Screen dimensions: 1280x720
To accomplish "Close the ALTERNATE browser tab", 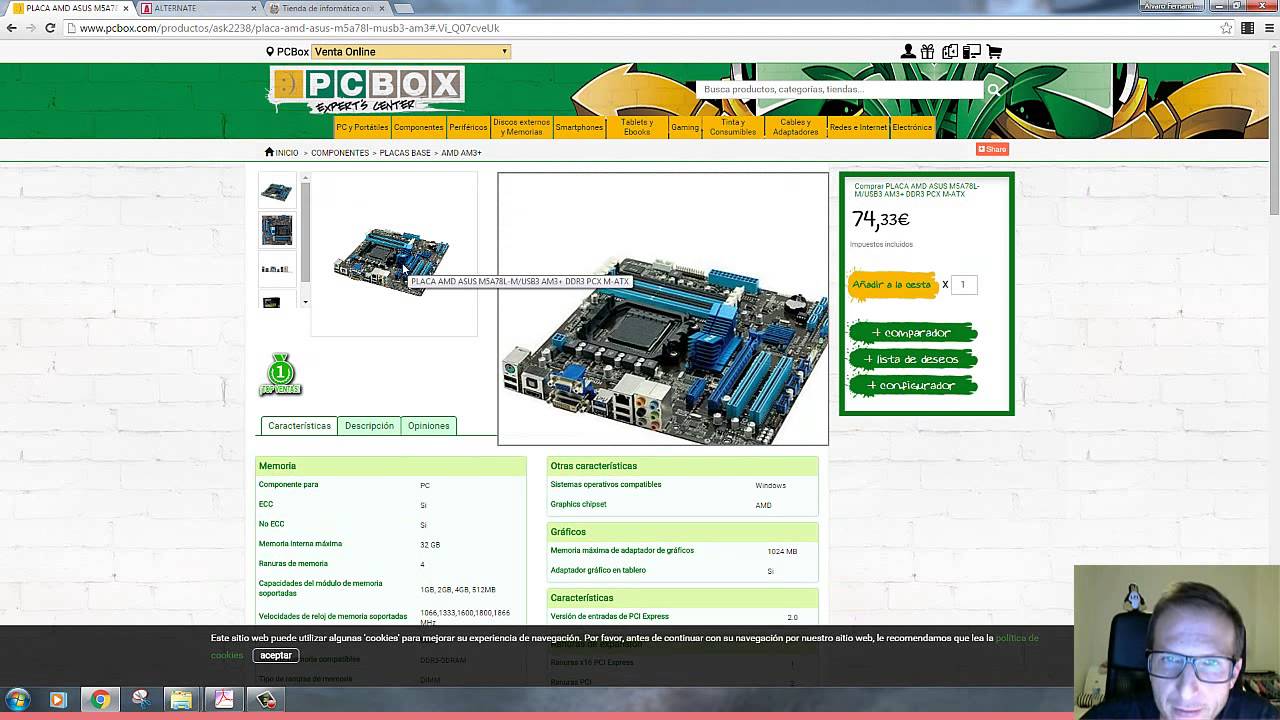I will [254, 8].
